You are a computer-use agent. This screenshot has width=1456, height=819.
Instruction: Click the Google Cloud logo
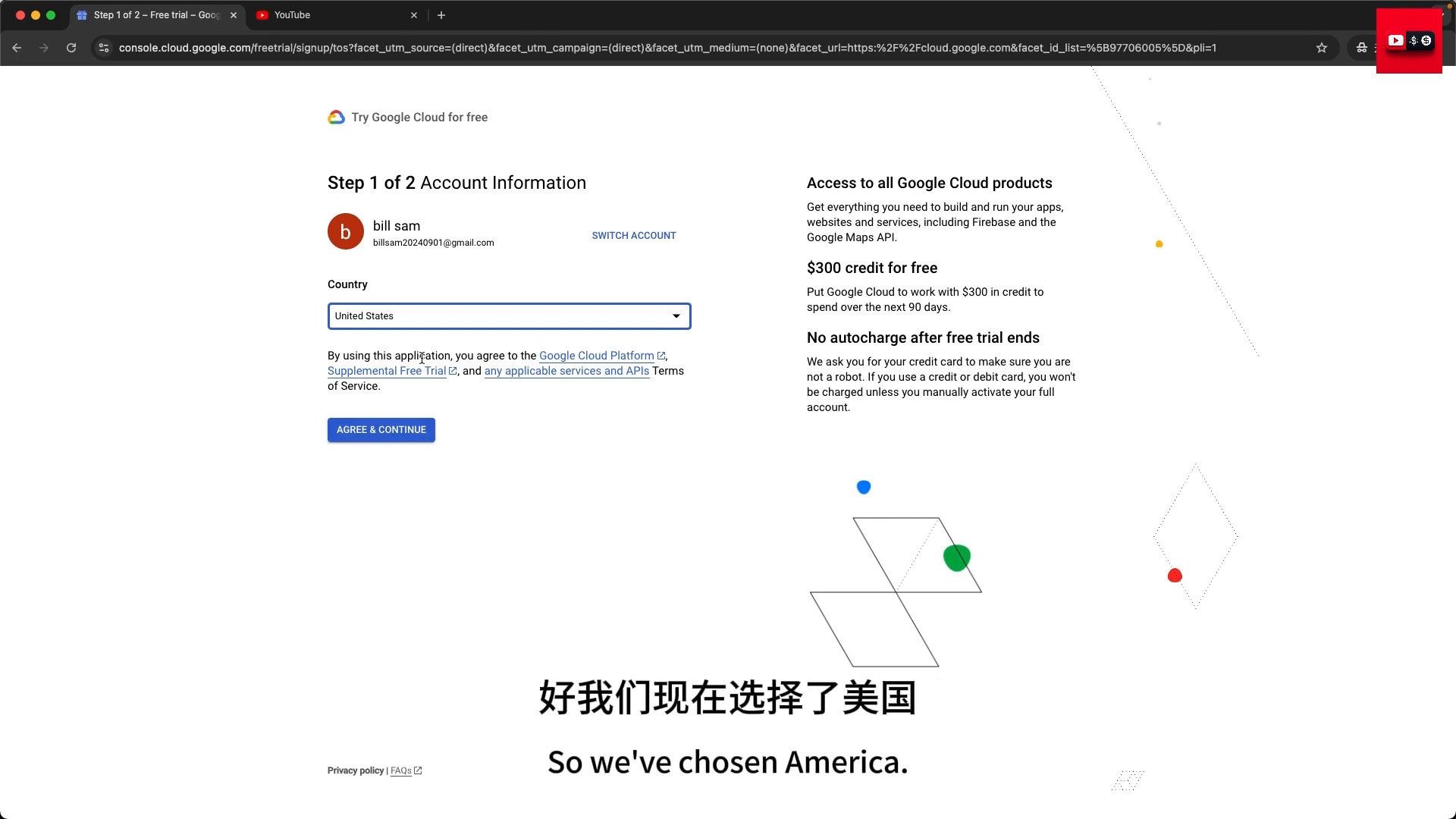click(x=336, y=118)
